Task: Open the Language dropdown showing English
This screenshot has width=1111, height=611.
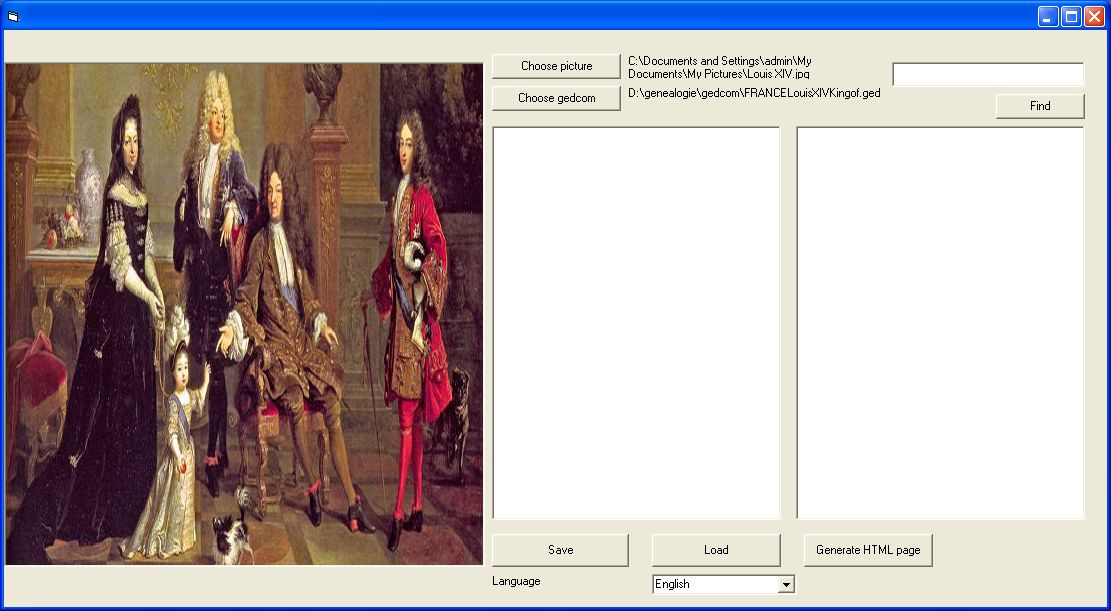Action: click(x=723, y=584)
